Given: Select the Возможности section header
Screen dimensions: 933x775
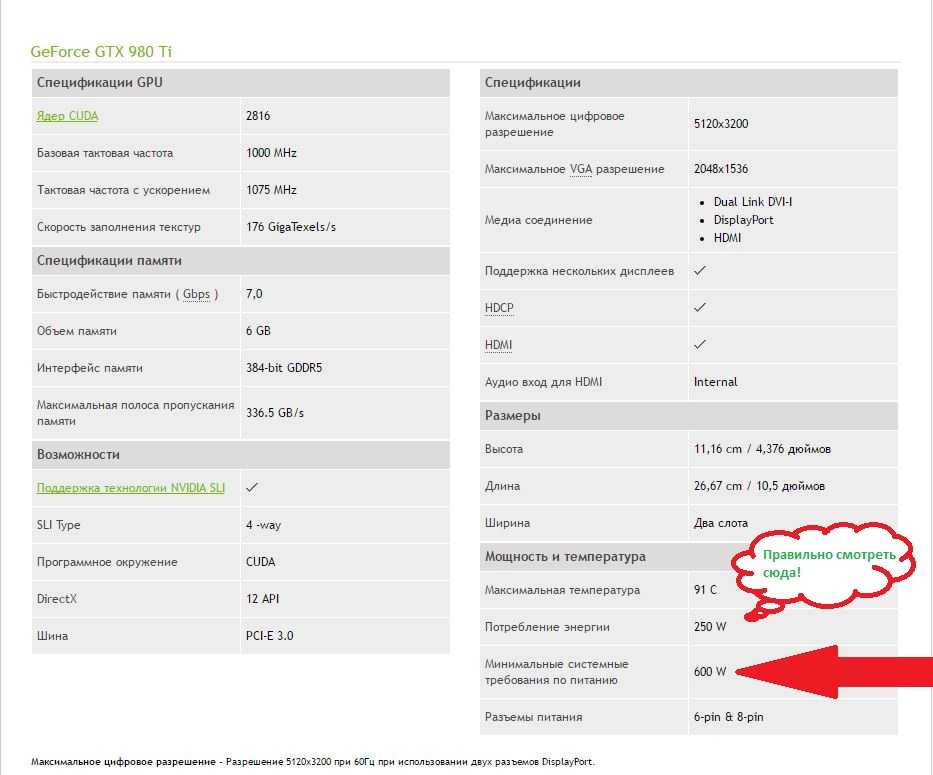Looking at the screenshot, I should 78,454.
